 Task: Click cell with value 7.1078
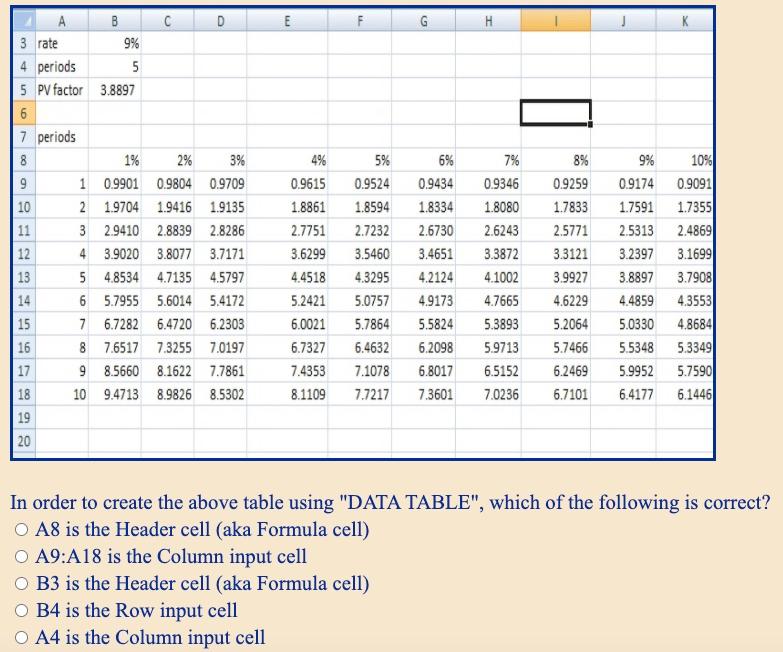(360, 371)
